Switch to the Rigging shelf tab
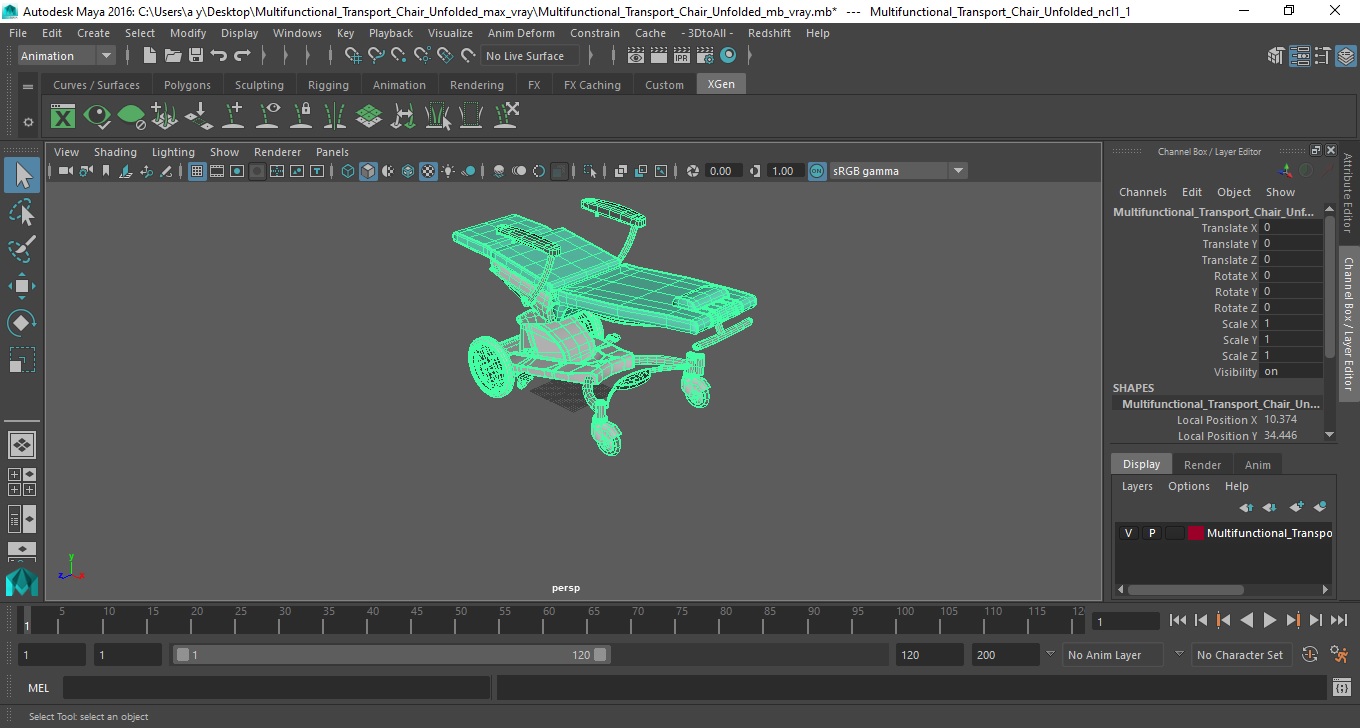Screen dimensions: 1360x728 pyautogui.click(x=328, y=85)
